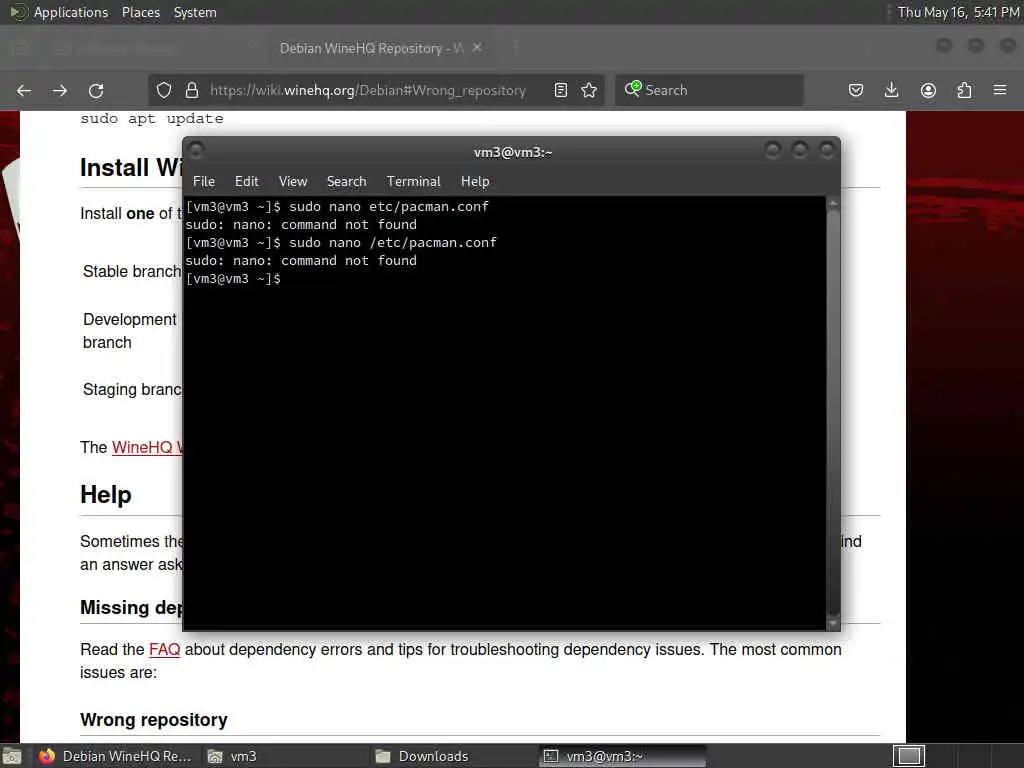Close the Debian WineHQ Repository tab
This screenshot has height=768, width=1024.
point(477,48)
